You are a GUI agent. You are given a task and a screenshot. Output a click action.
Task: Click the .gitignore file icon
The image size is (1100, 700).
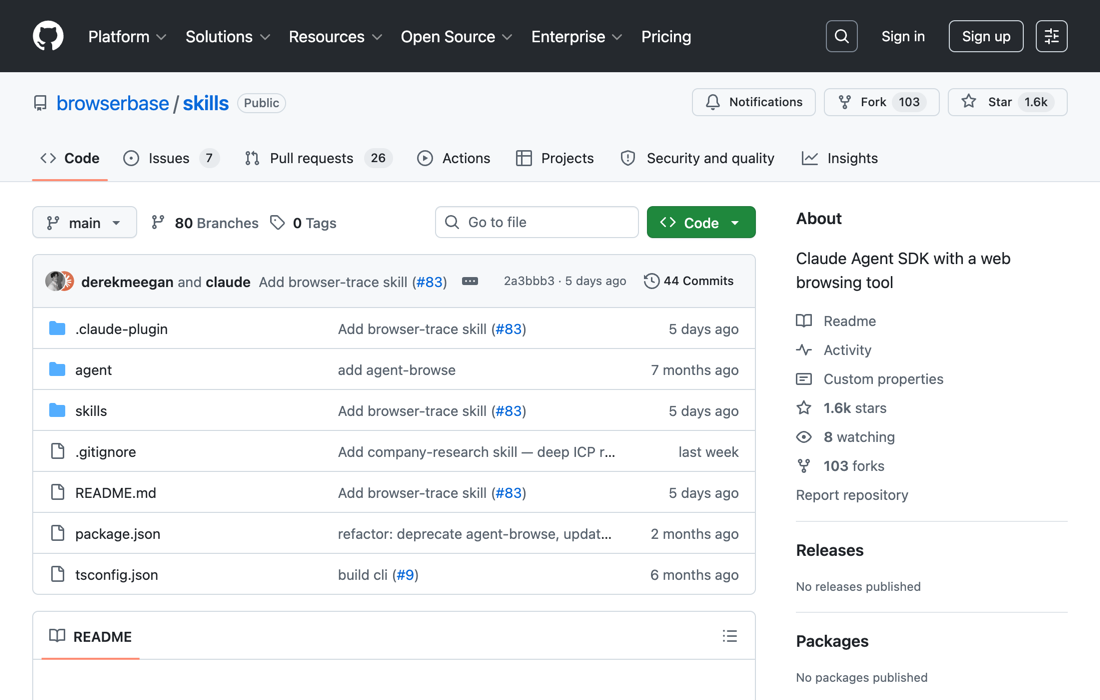pyautogui.click(x=58, y=451)
